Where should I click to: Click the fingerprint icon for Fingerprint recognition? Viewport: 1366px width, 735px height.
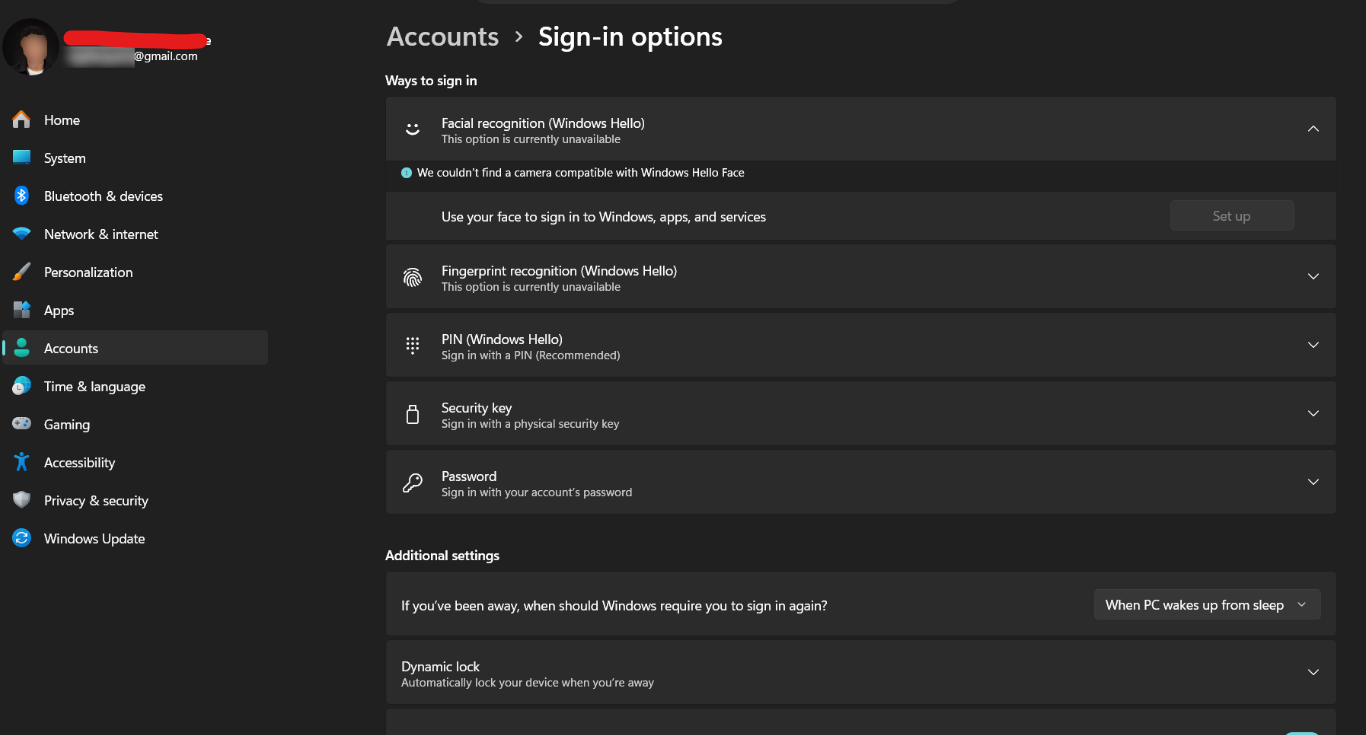(x=412, y=278)
